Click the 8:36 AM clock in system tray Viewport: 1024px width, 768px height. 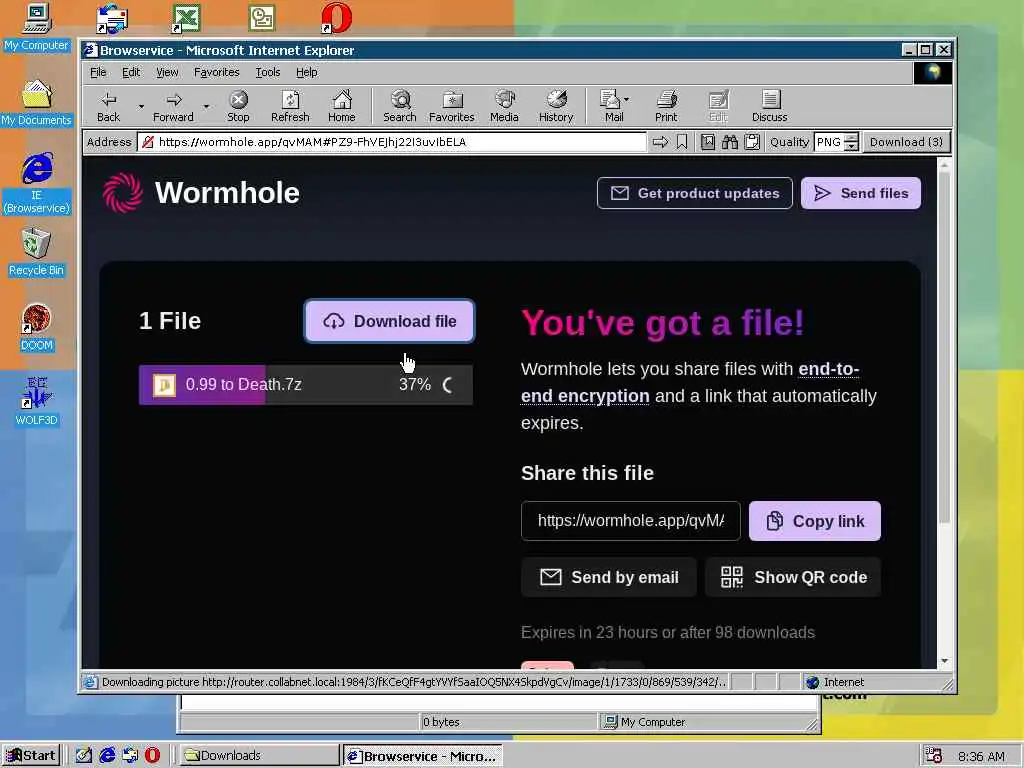tap(982, 756)
